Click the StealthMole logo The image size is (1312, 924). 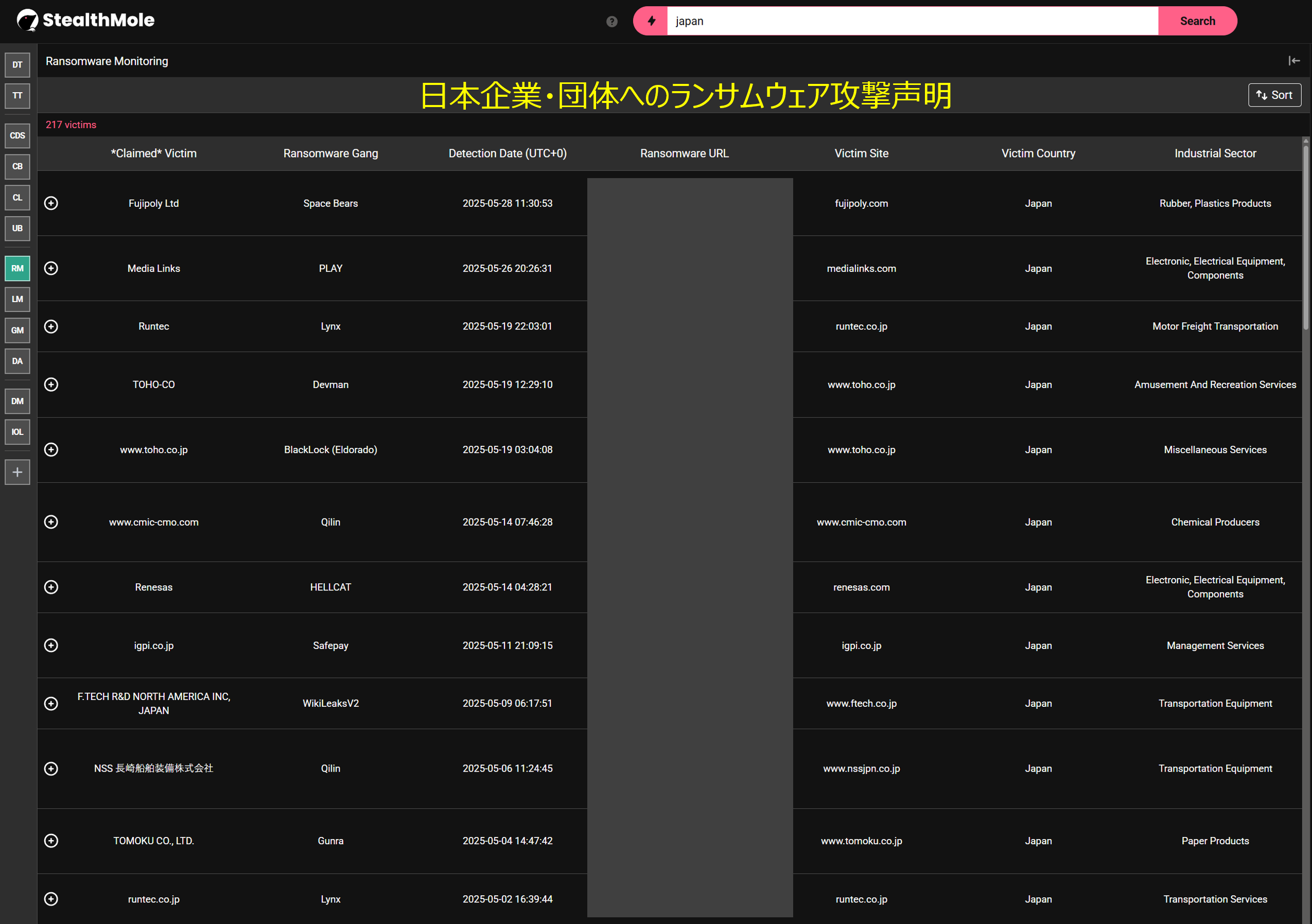pos(85,20)
